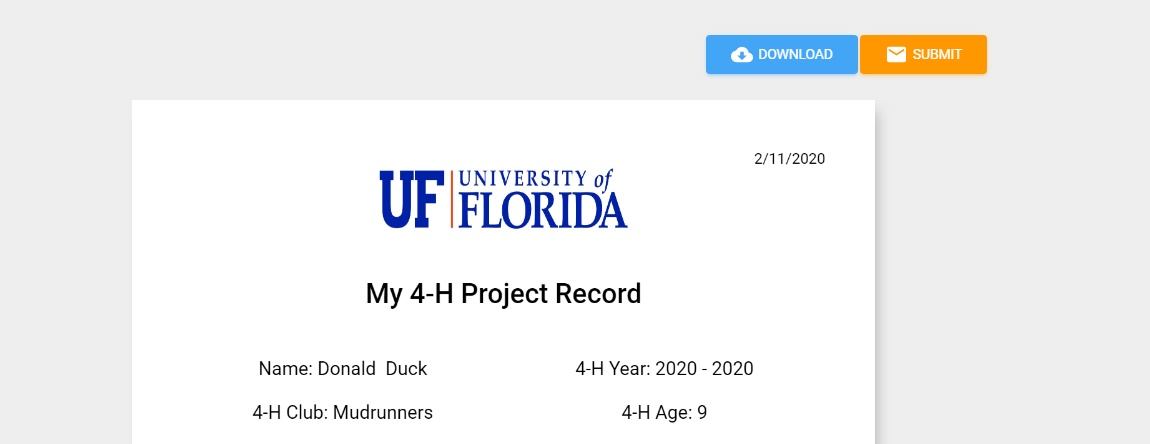Click the year range 2020 - 2020
Image resolution: width=1150 pixels, height=444 pixels.
click(705, 368)
